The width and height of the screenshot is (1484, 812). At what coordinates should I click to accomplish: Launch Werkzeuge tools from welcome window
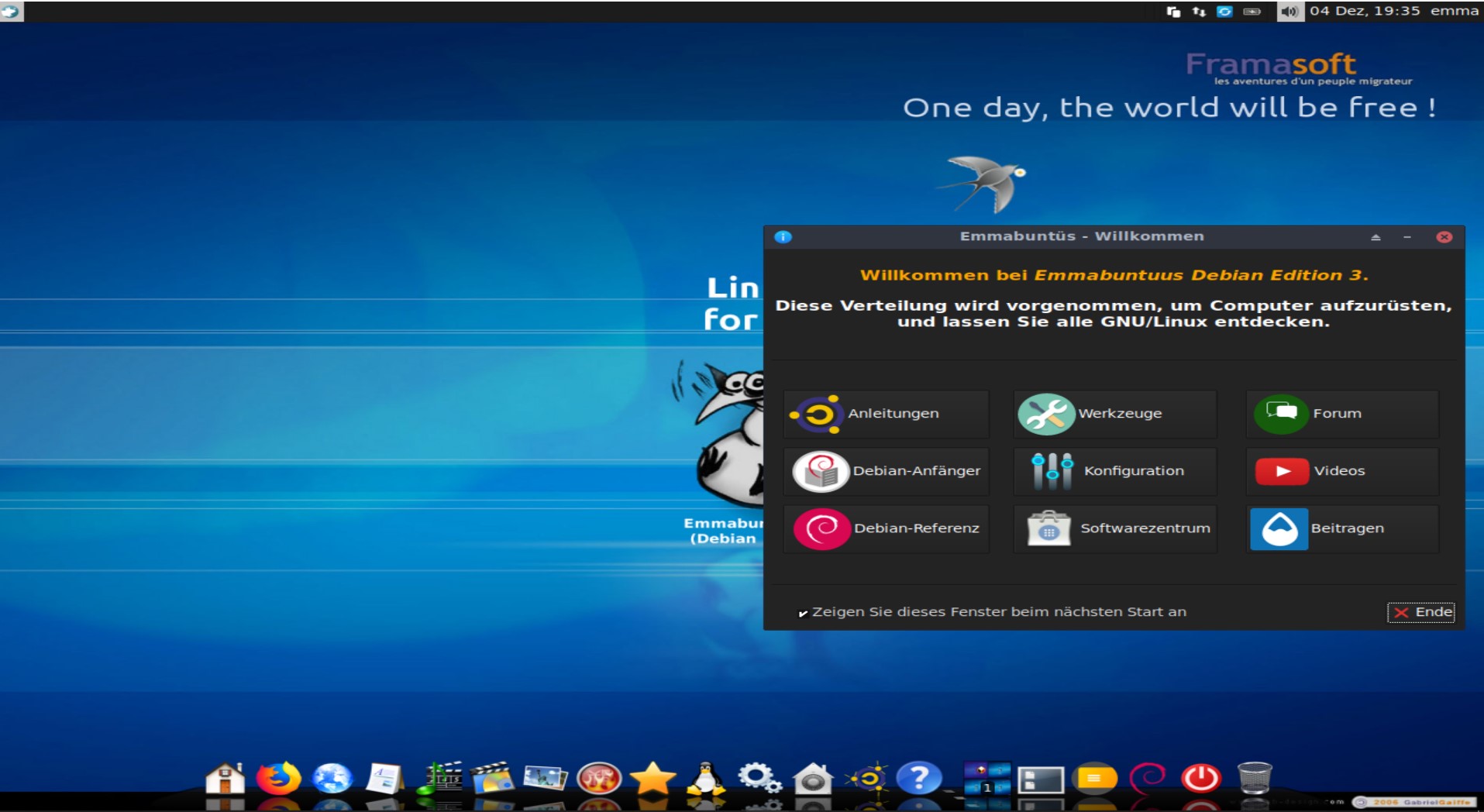point(1115,414)
